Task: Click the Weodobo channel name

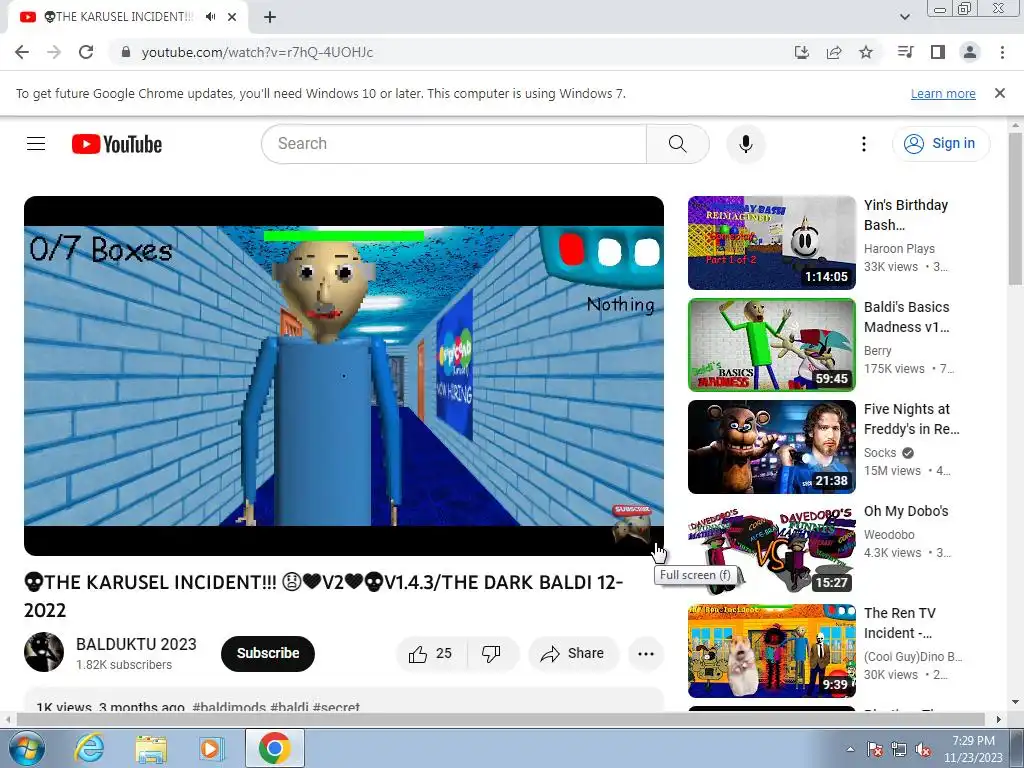Action: (x=889, y=535)
